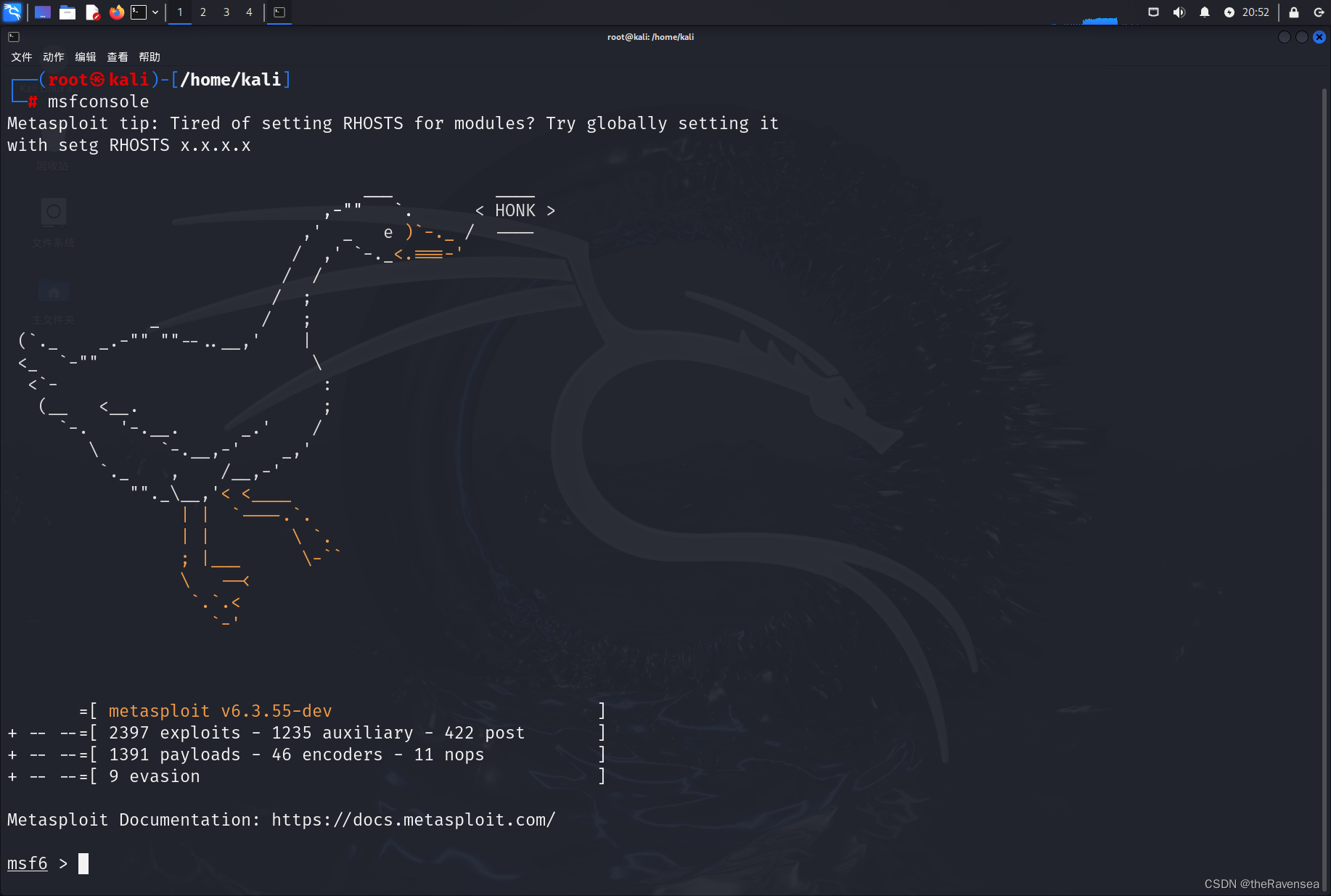Open the Kali applications menu
Image resolution: width=1331 pixels, height=896 pixels.
point(12,12)
